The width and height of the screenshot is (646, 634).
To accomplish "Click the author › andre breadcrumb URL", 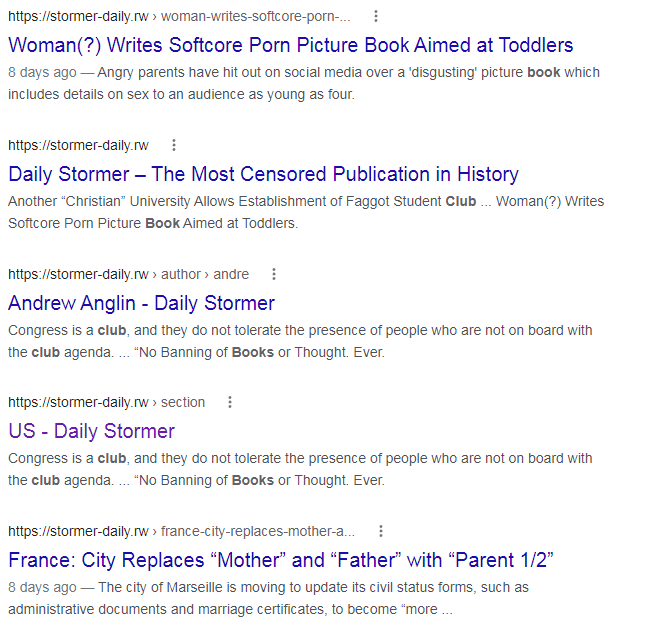I will click(129, 274).
